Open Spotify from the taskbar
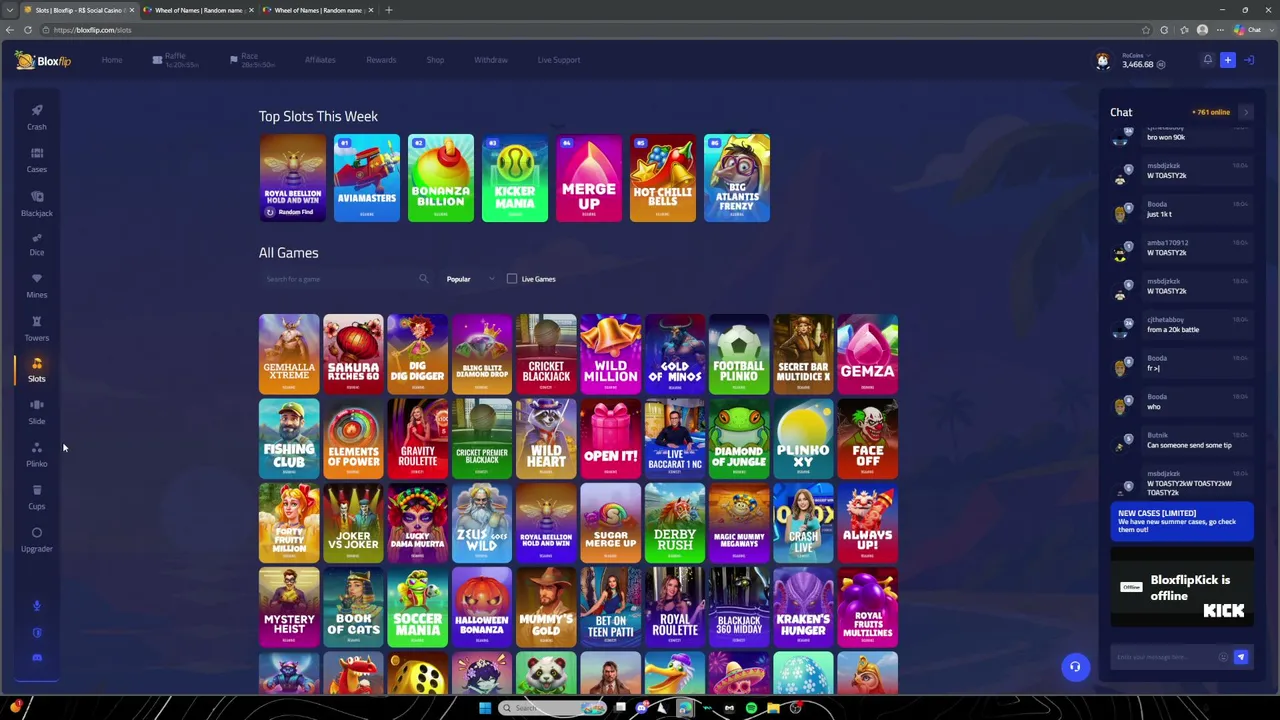Viewport: 1280px width, 720px height. (x=751, y=708)
